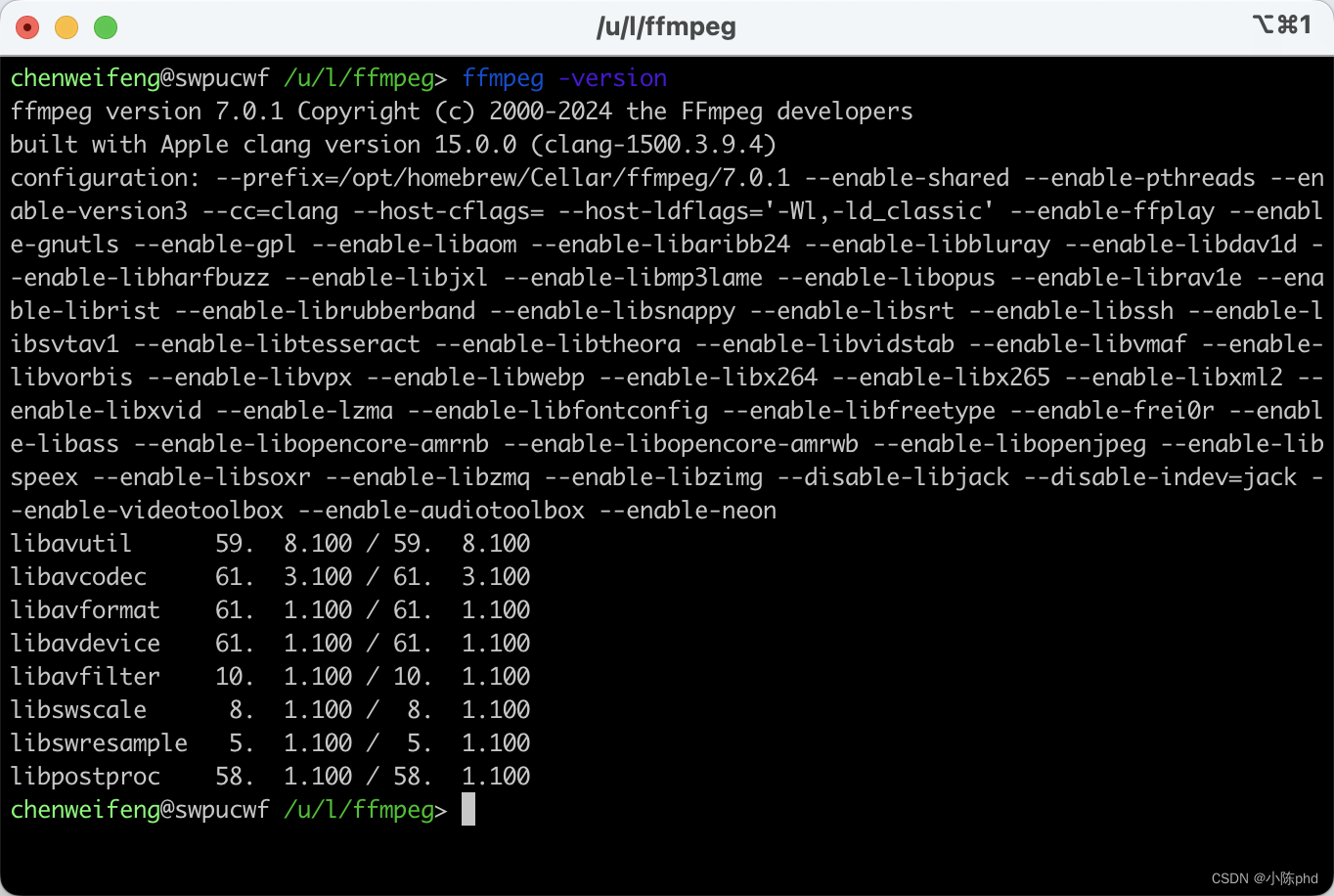1334x896 pixels.
Task: Click the 'libswscale' library row name
Action: click(78, 710)
